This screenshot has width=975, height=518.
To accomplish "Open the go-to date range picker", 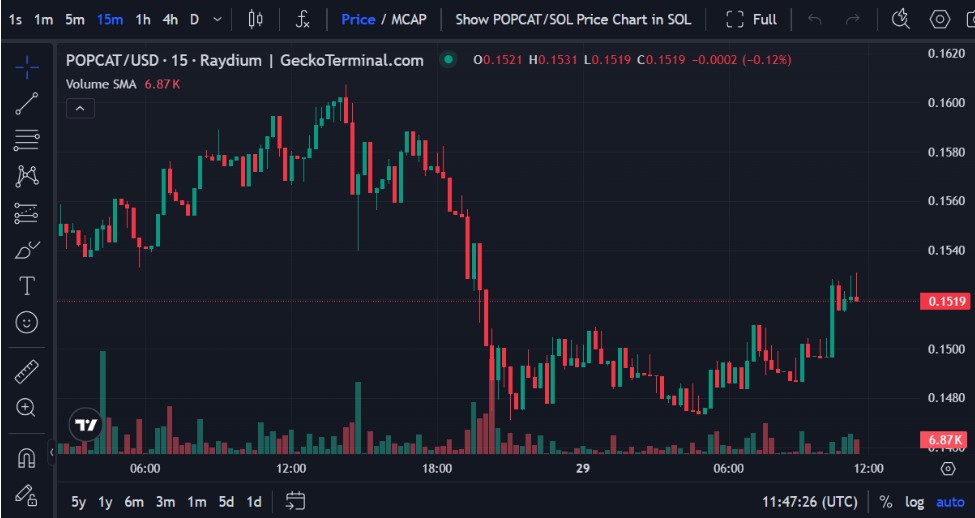I will pos(295,501).
